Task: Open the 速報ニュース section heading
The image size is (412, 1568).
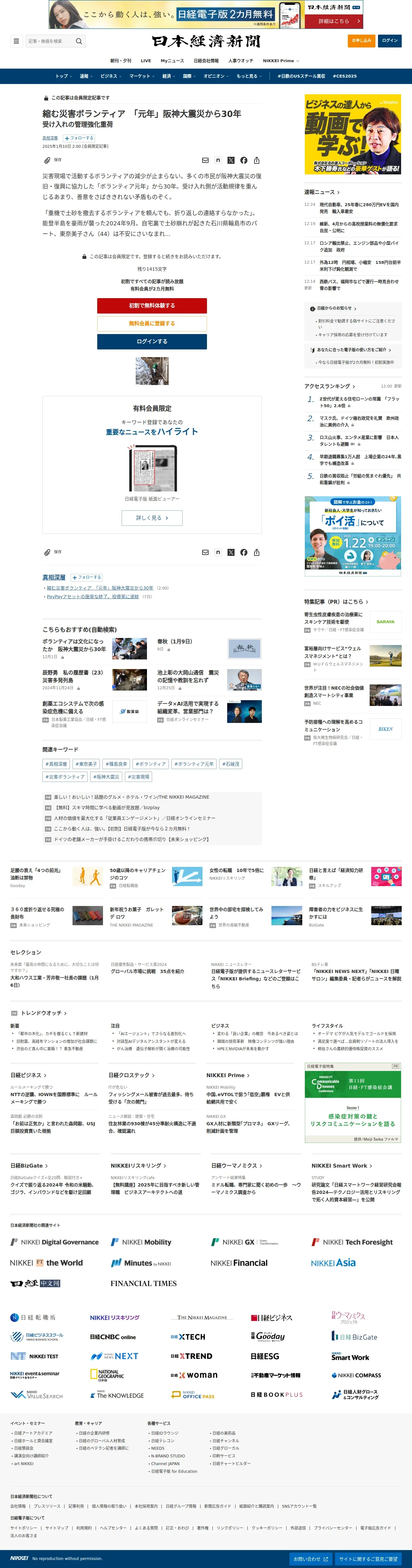Action: coord(322,192)
